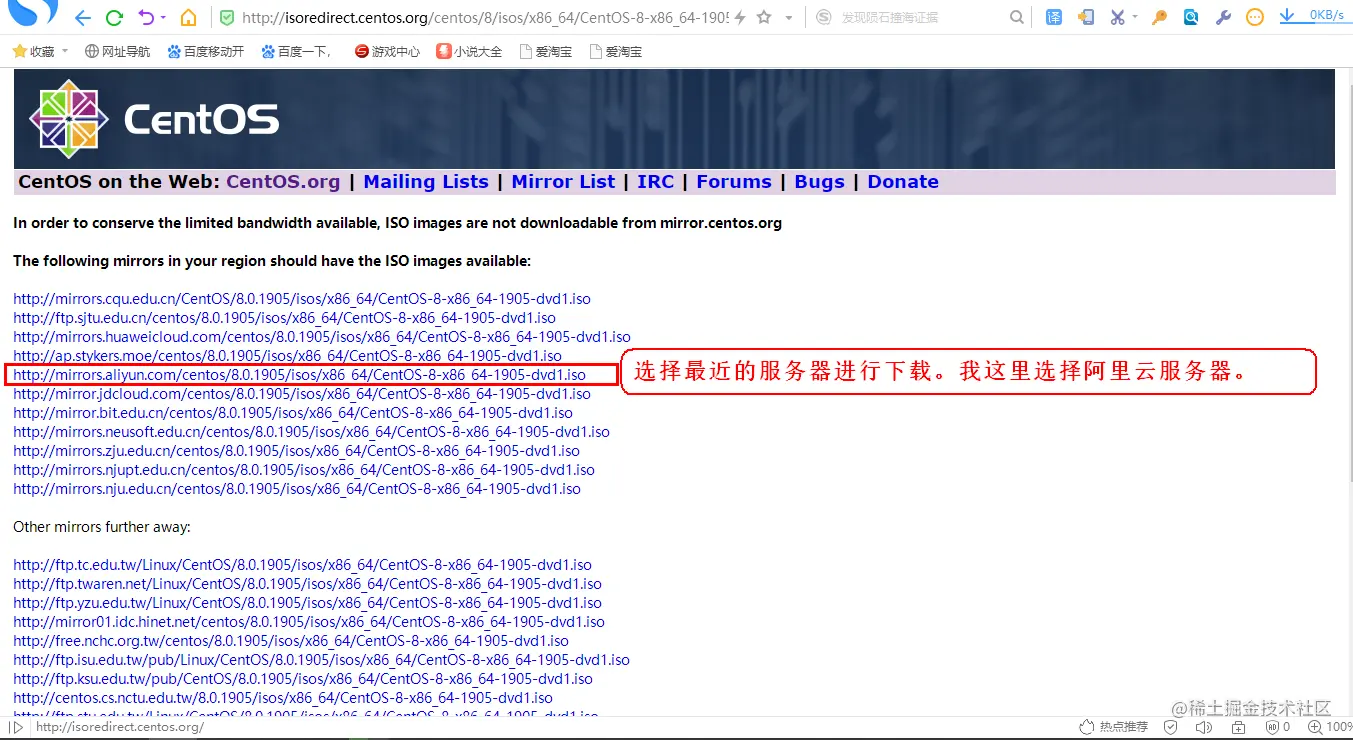Click the magnifier search icon

(x=1016, y=17)
